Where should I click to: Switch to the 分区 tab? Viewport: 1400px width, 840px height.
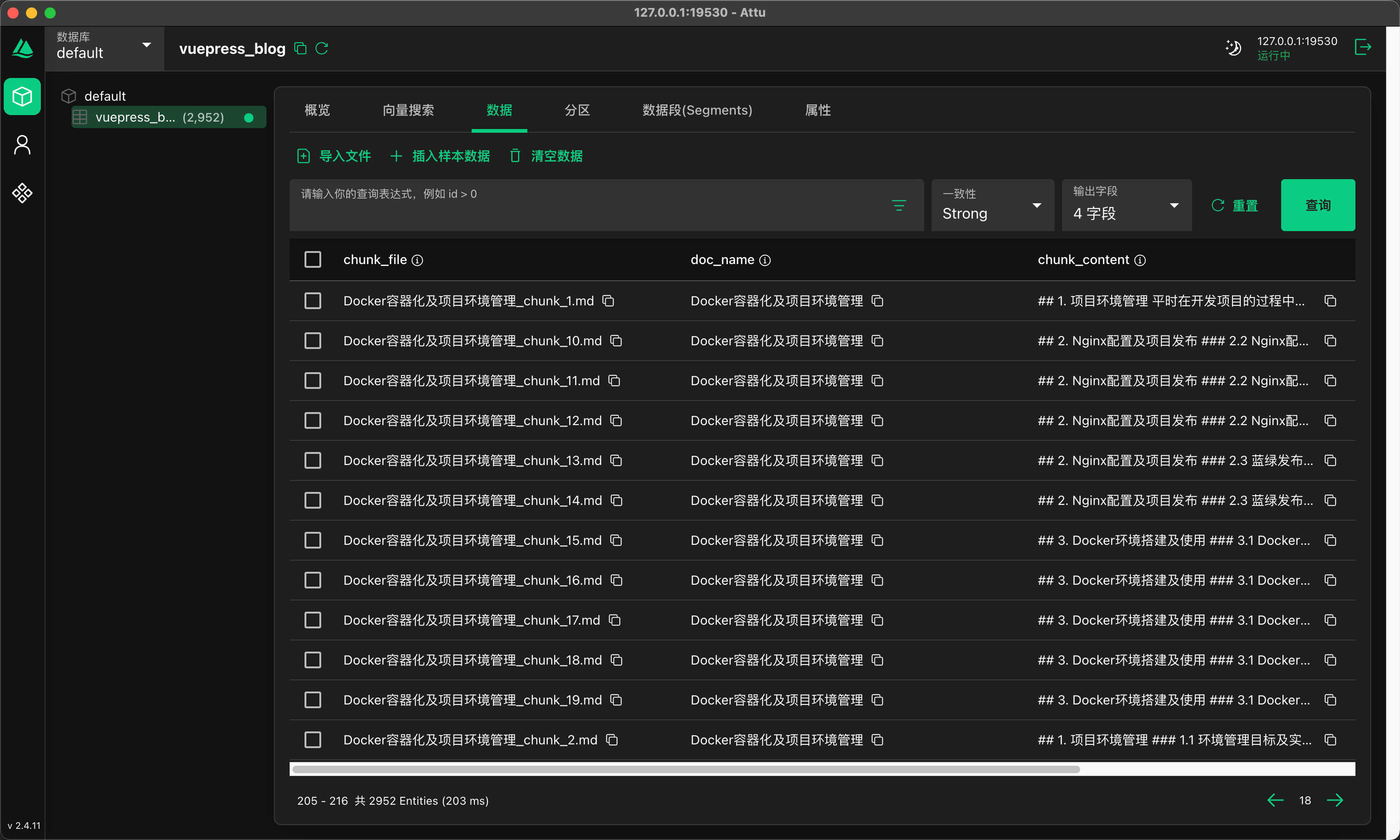point(577,110)
